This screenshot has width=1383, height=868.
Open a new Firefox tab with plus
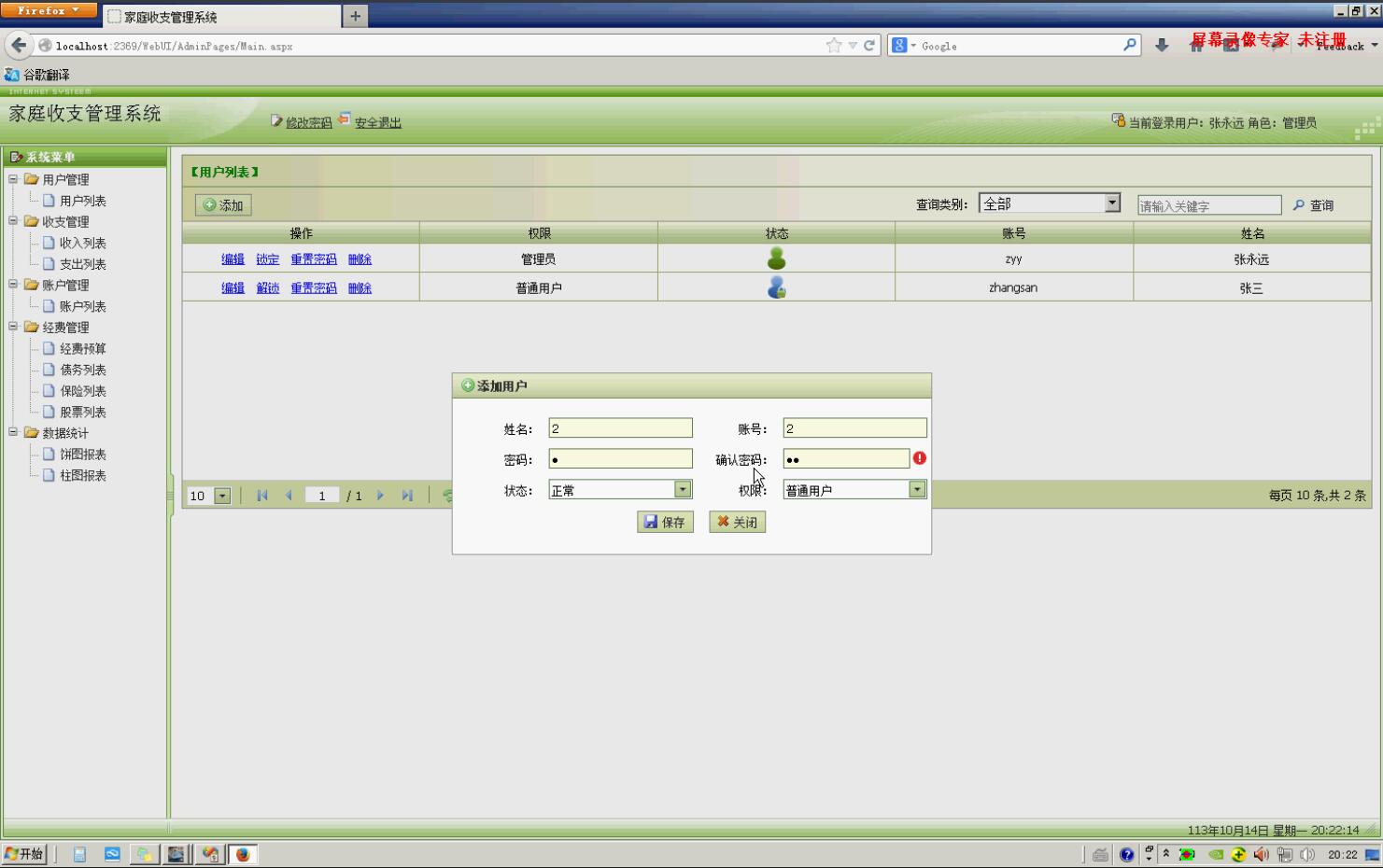click(x=355, y=16)
